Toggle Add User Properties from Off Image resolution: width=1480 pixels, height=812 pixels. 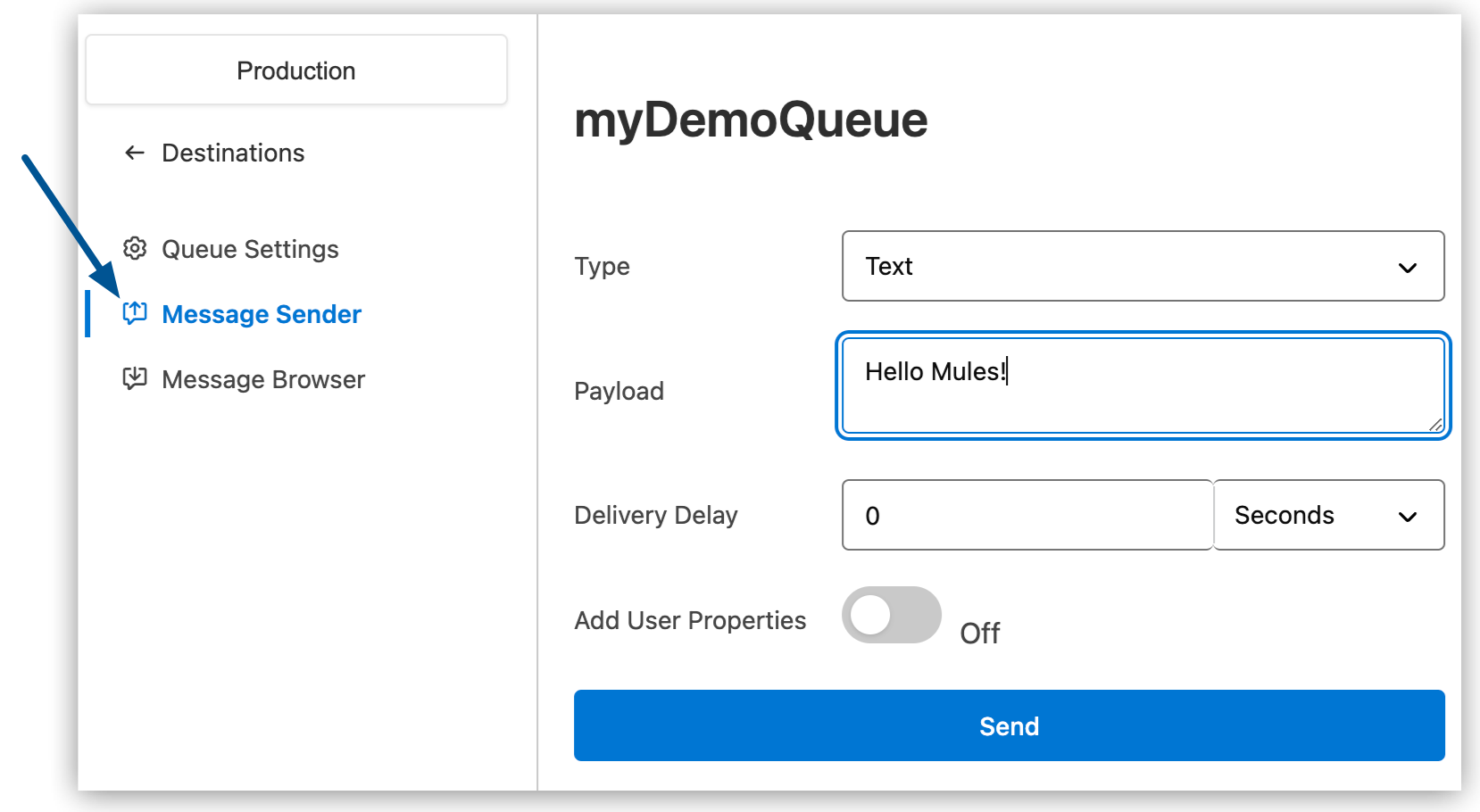tap(891, 615)
